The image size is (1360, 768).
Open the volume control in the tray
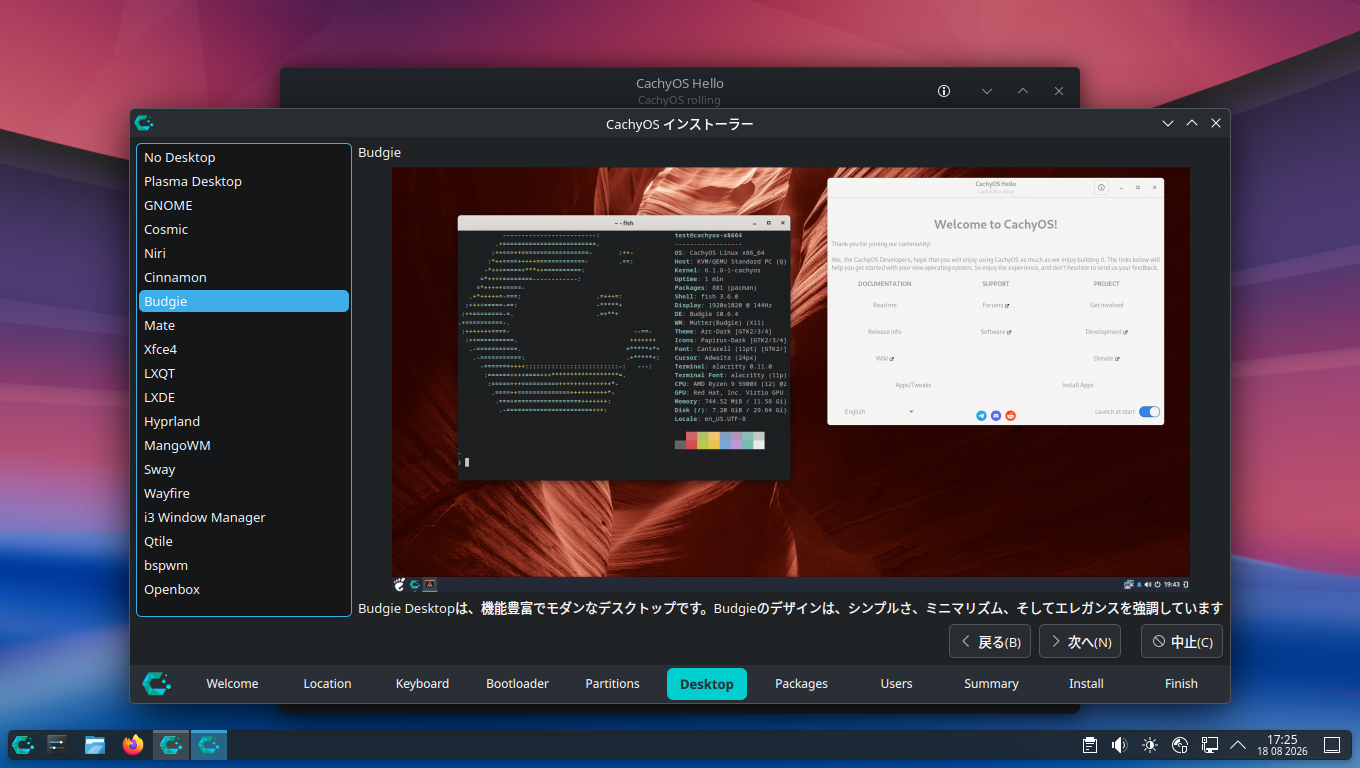click(x=1120, y=744)
